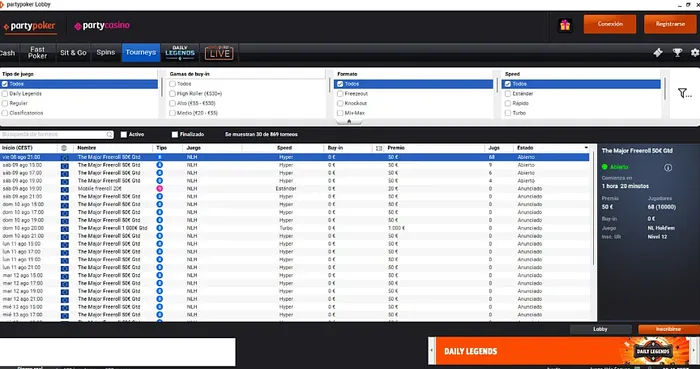Viewport: 700px width, 369px height.
Task: Click the Tipo de juego list scrollbar
Action: (162, 88)
